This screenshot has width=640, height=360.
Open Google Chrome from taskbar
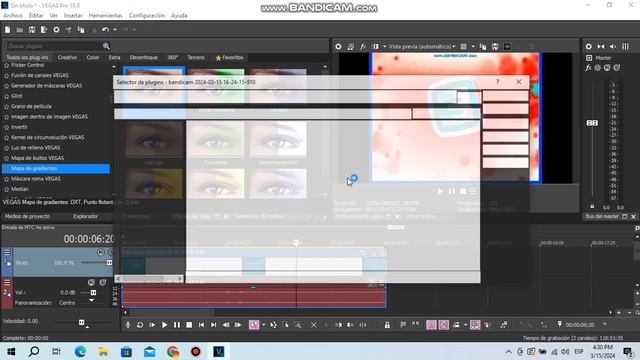(x=173, y=351)
